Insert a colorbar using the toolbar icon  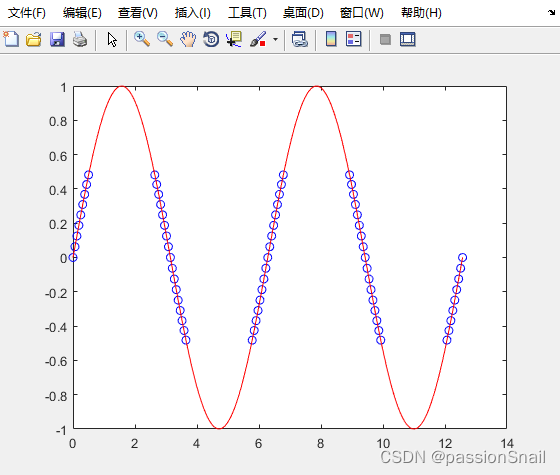pos(331,39)
